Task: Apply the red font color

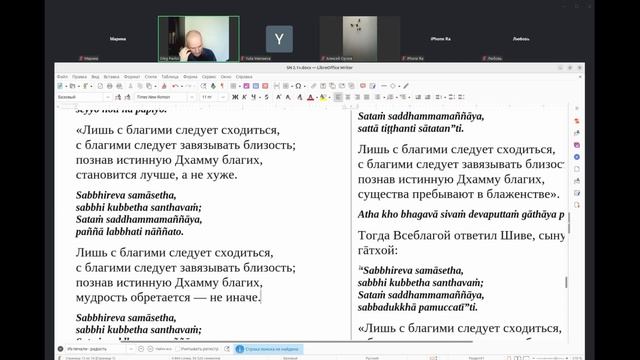Action: [x=310, y=97]
